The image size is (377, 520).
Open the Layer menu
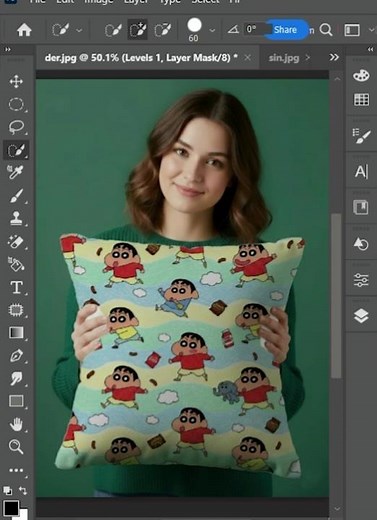[136, 2]
